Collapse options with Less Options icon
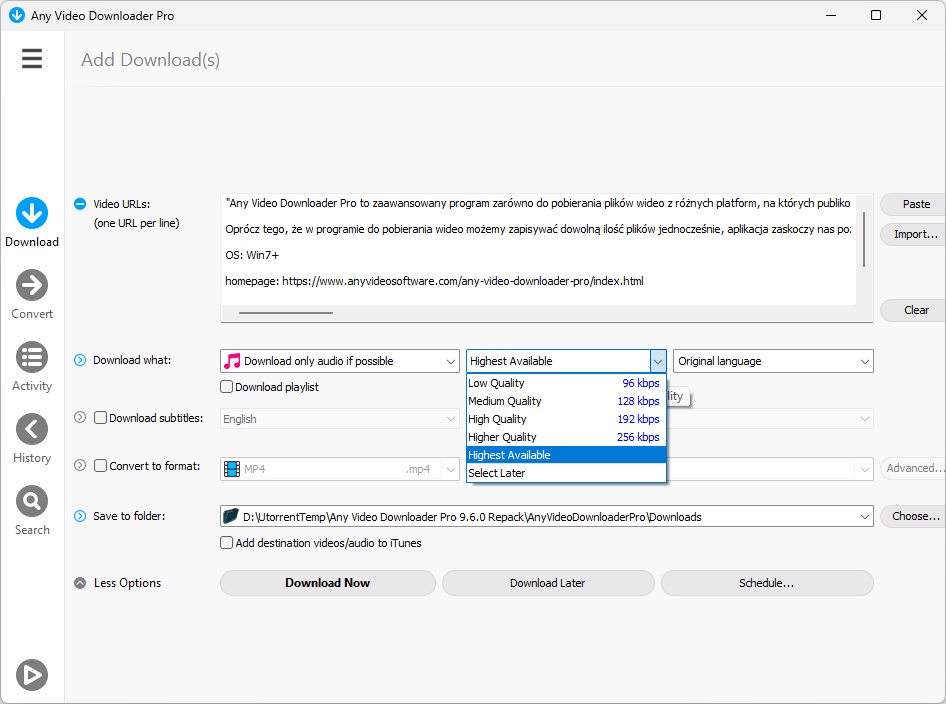 point(80,583)
